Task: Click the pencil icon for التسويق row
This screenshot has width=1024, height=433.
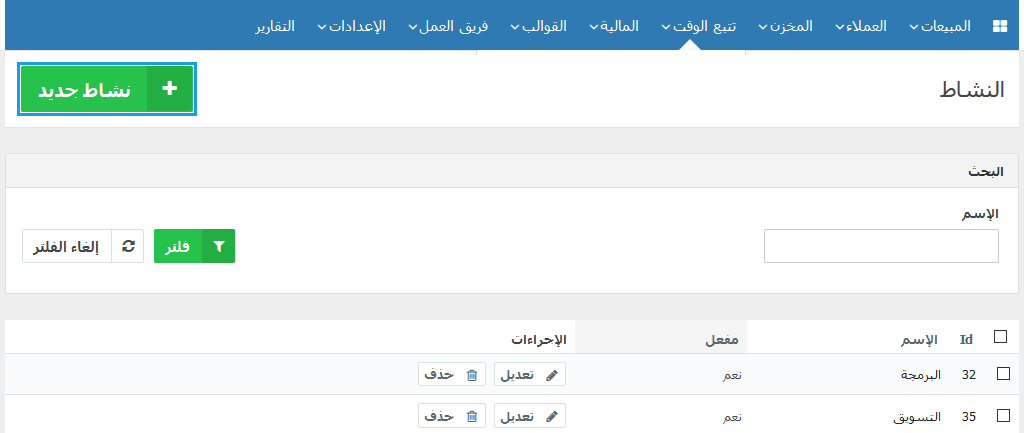Action: click(x=552, y=416)
